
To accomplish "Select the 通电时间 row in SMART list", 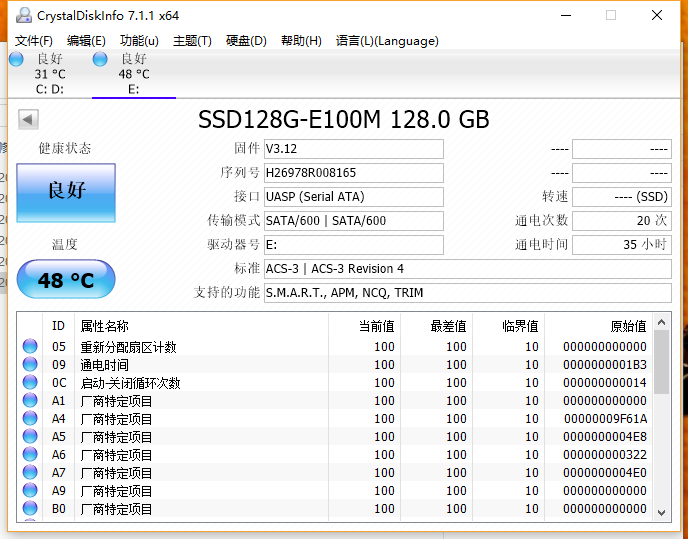I will coord(335,364).
